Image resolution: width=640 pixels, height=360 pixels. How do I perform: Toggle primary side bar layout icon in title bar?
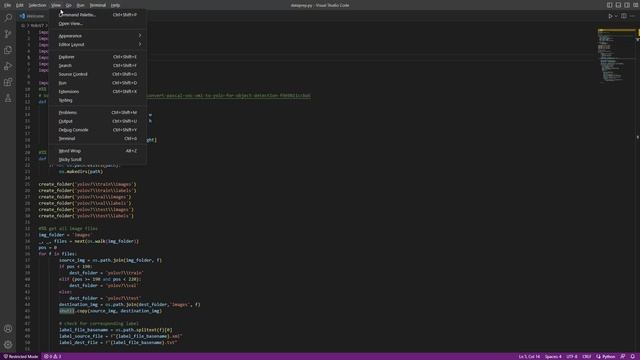pos(609,5)
